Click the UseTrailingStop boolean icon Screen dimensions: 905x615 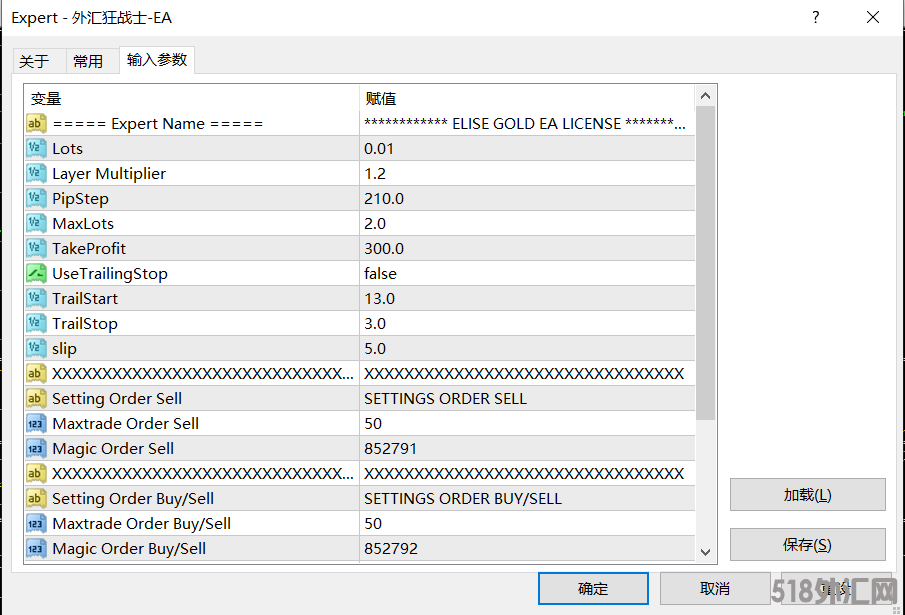click(36, 273)
